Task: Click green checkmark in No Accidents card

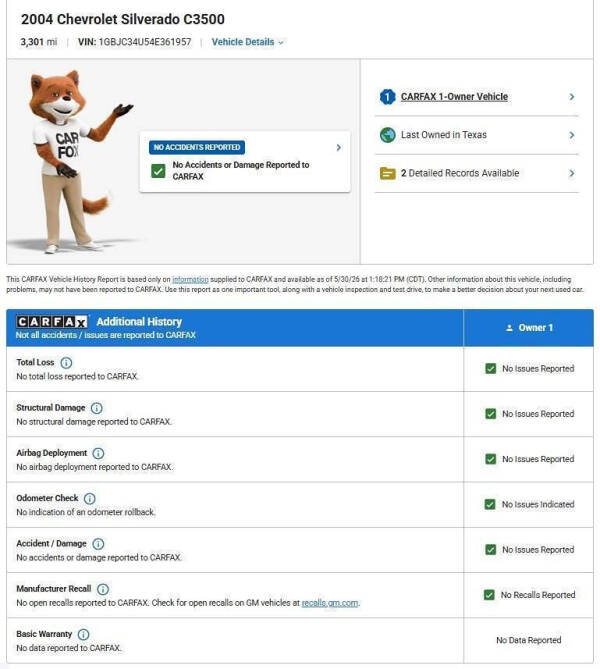Action: [x=158, y=171]
